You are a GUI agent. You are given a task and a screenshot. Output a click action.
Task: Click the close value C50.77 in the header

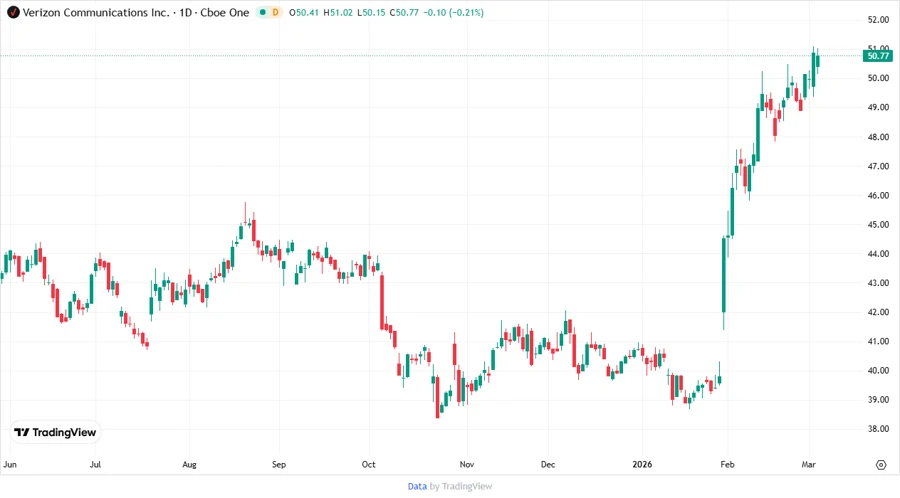pyautogui.click(x=404, y=13)
